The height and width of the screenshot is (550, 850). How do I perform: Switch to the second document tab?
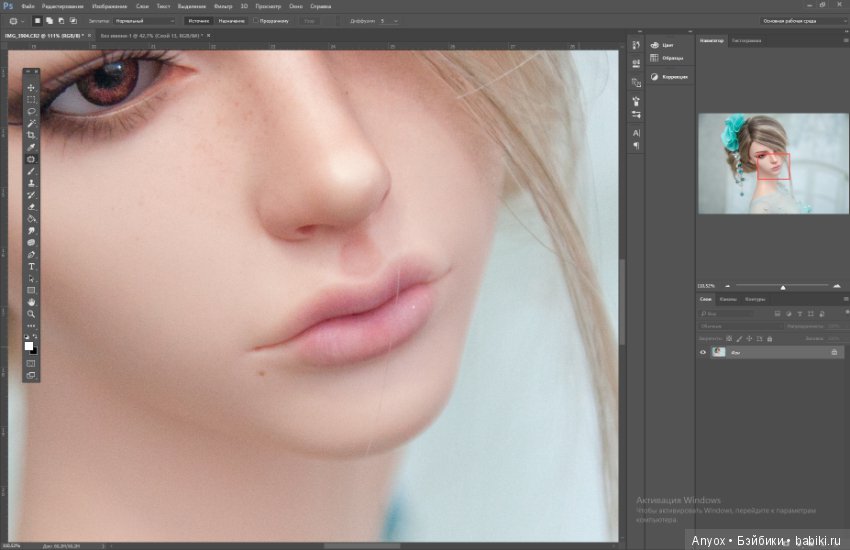tap(152, 36)
